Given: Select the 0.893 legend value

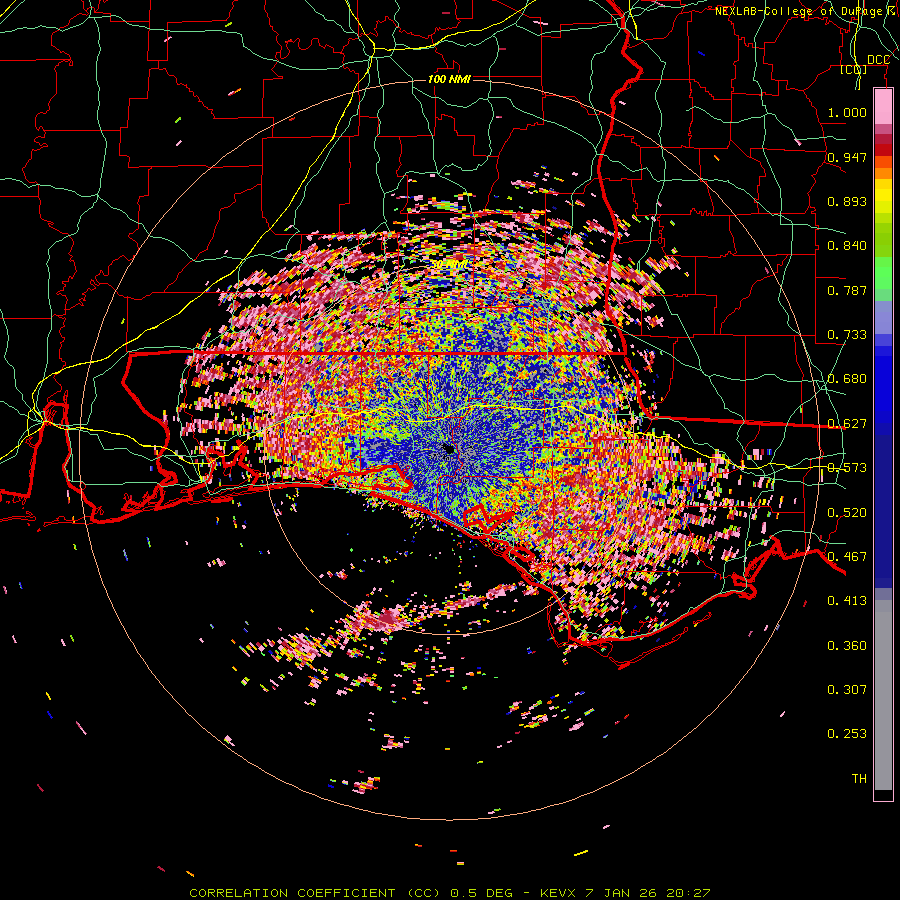Looking at the screenshot, I should [847, 201].
